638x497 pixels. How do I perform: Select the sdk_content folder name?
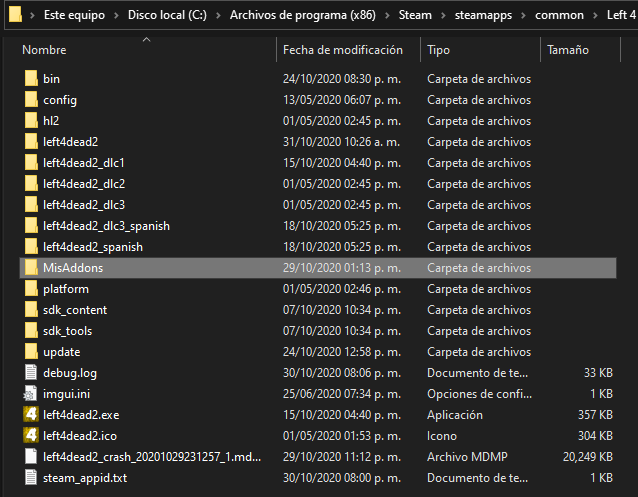tap(75, 310)
